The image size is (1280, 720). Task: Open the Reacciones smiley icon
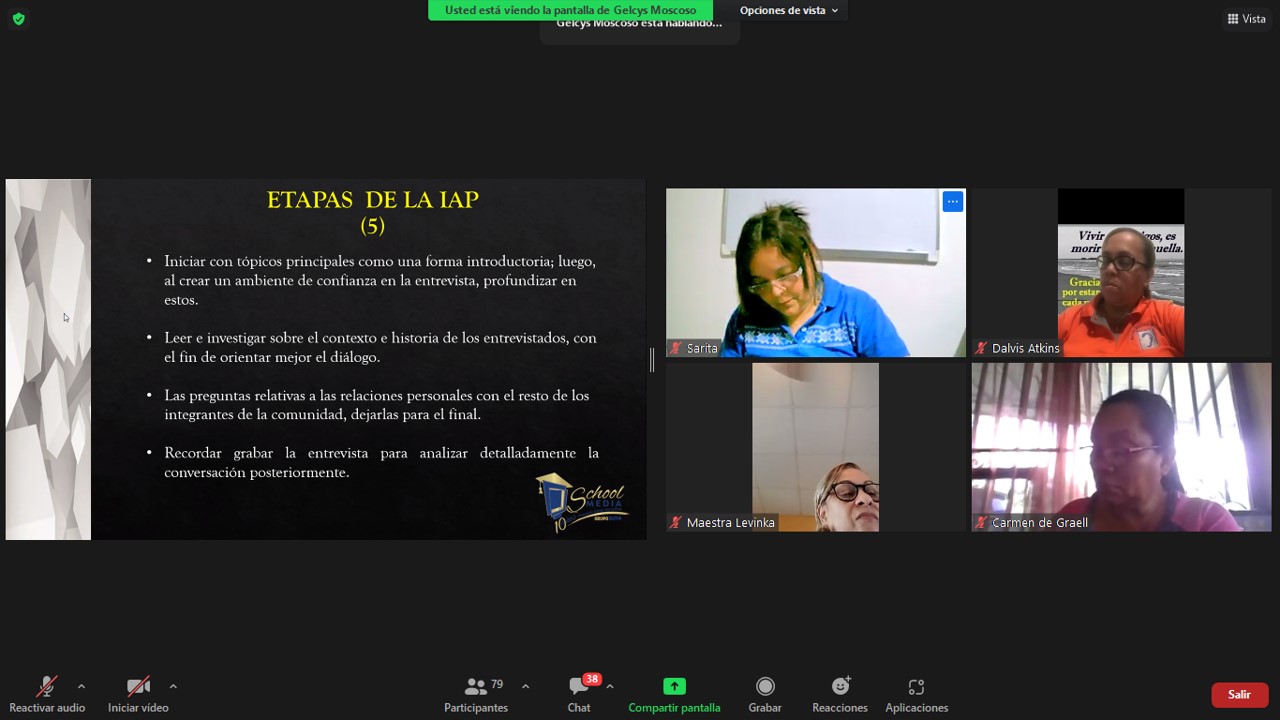coord(840,686)
